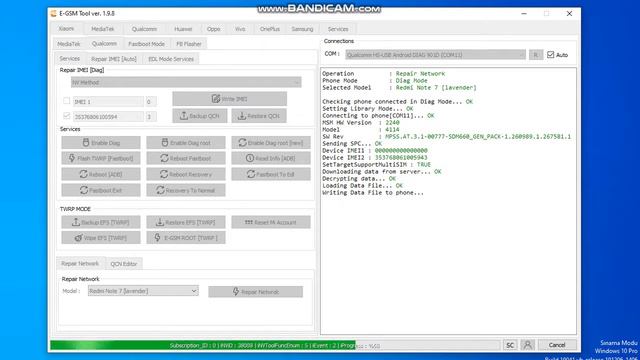The image size is (640, 360).
Task: Click the Cancel button
Action: 557,345
